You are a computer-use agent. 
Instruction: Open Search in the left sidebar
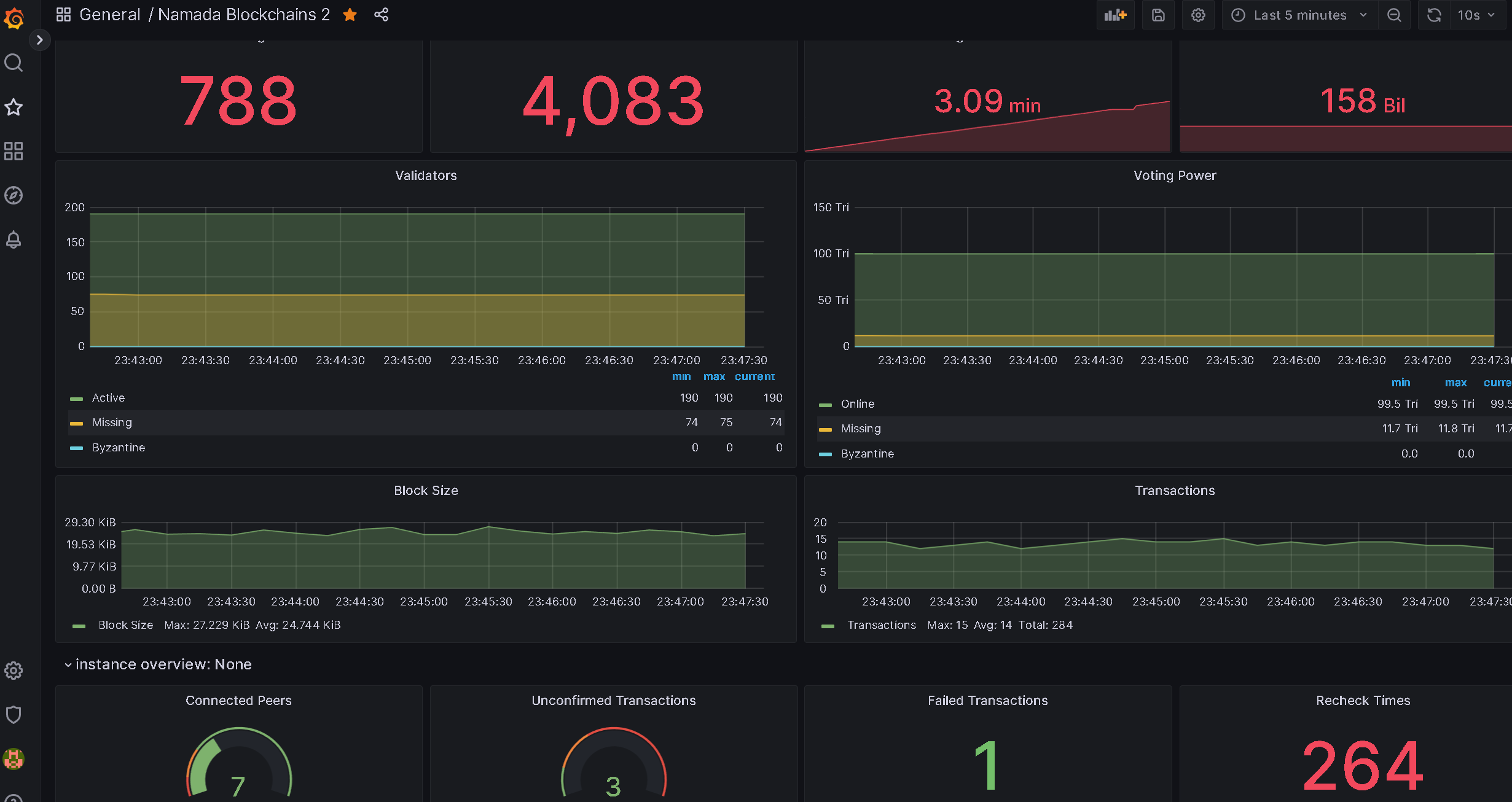point(14,63)
